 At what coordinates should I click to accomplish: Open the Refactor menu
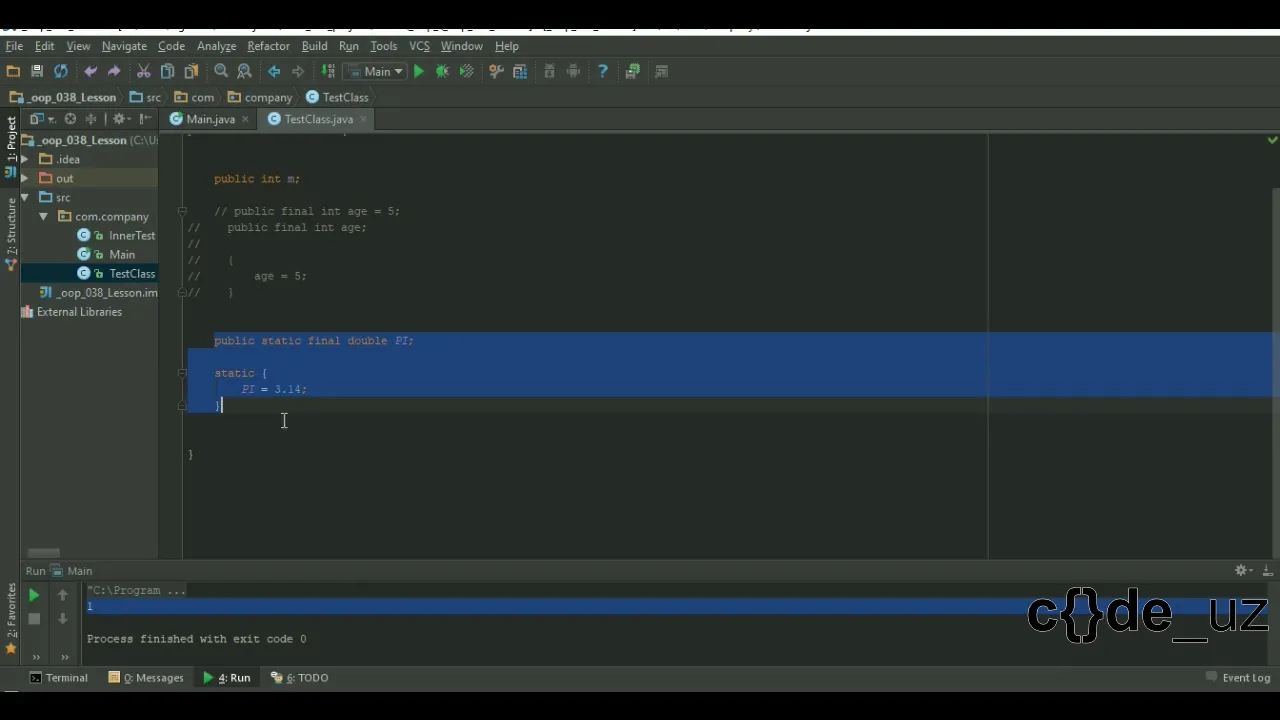click(268, 46)
